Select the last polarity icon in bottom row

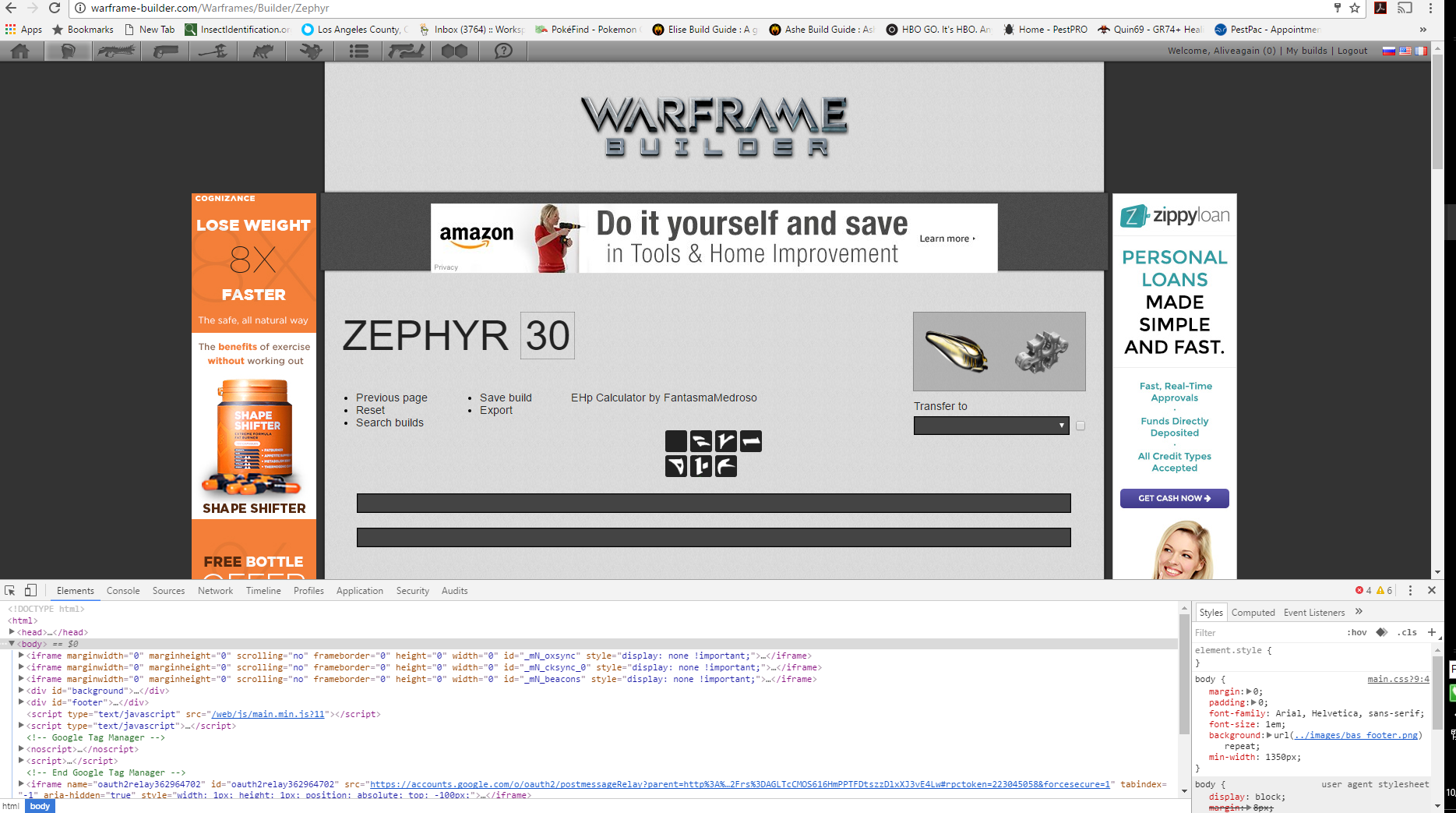726,466
